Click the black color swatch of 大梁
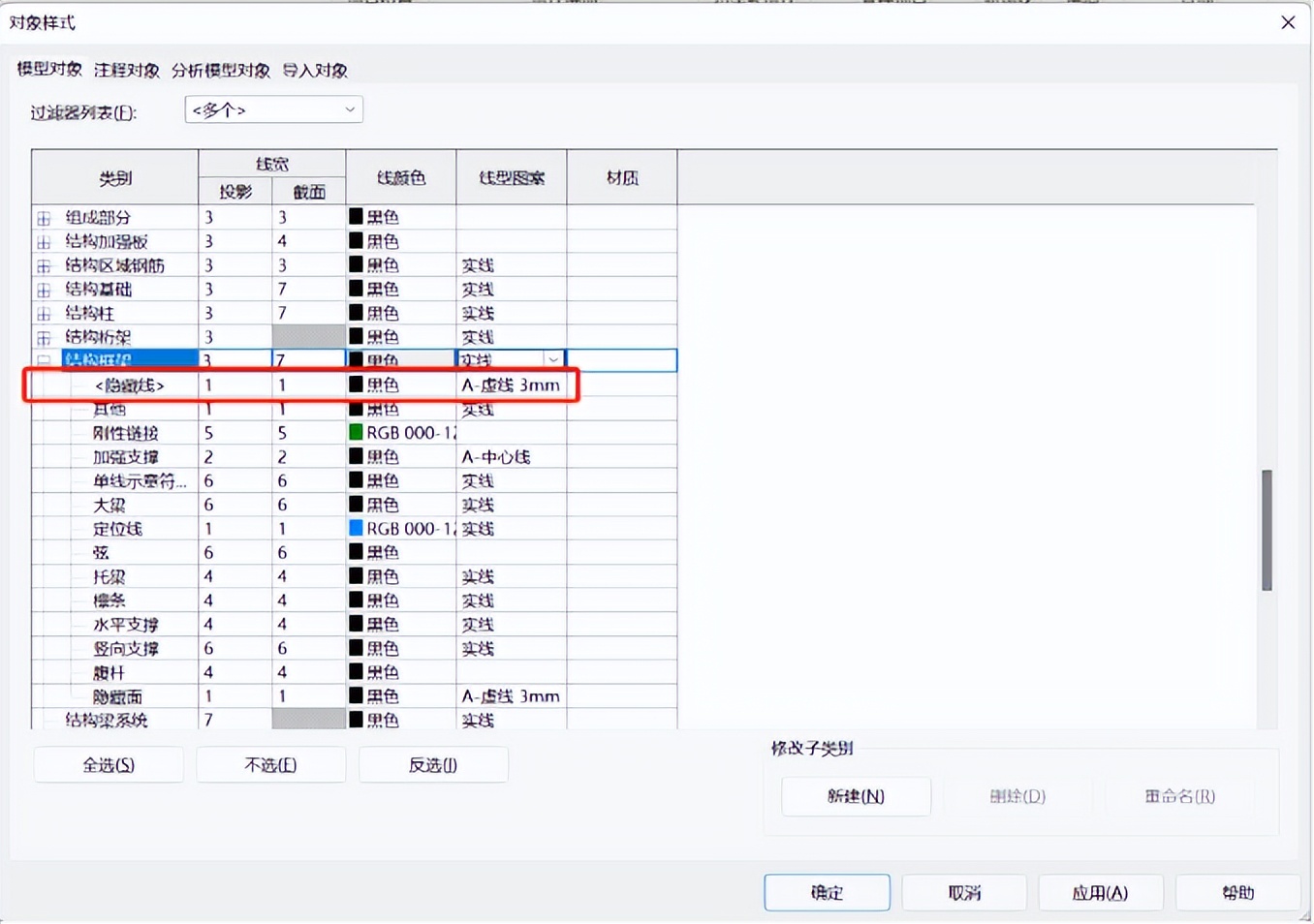1314x924 pixels. coord(356,504)
